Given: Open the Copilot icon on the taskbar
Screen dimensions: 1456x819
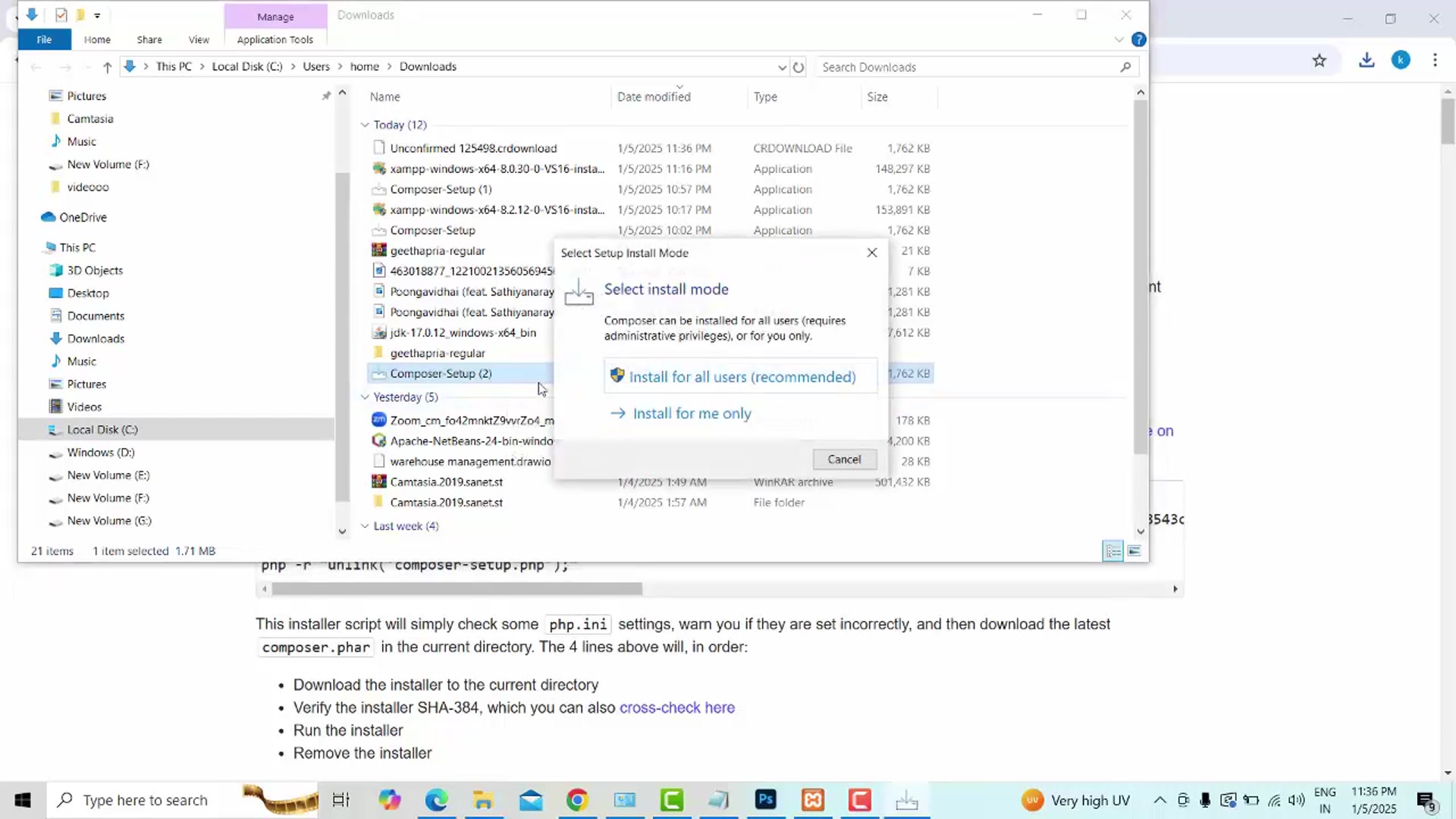Looking at the screenshot, I should (389, 800).
